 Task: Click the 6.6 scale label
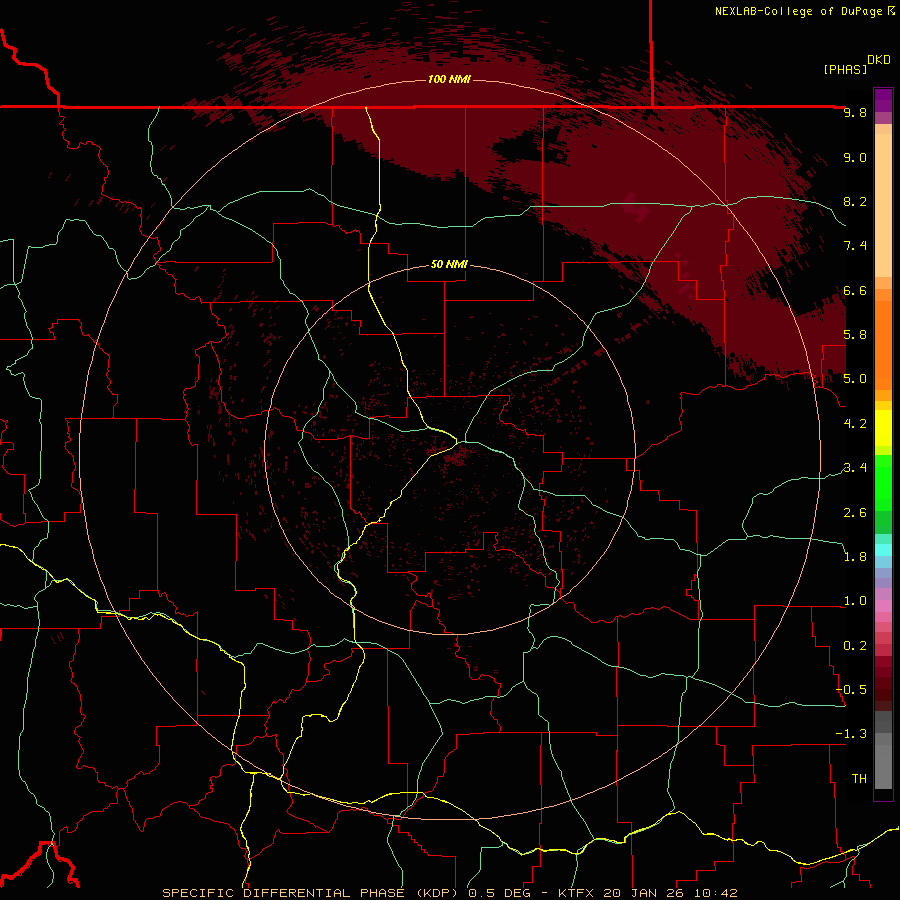click(855, 291)
